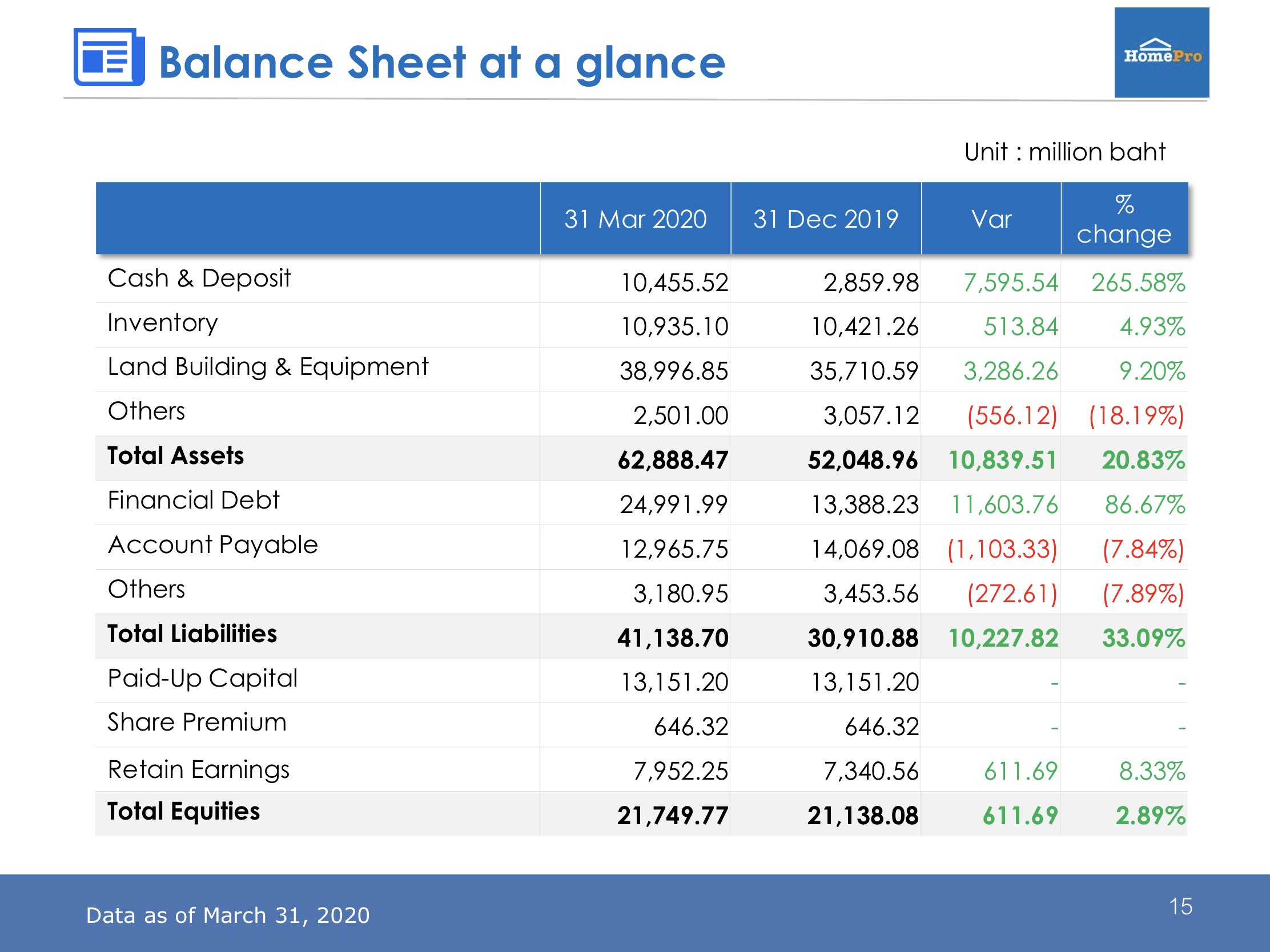Click the red variance (556.12)
Viewport: 1270px width, 952px height.
click(1012, 416)
